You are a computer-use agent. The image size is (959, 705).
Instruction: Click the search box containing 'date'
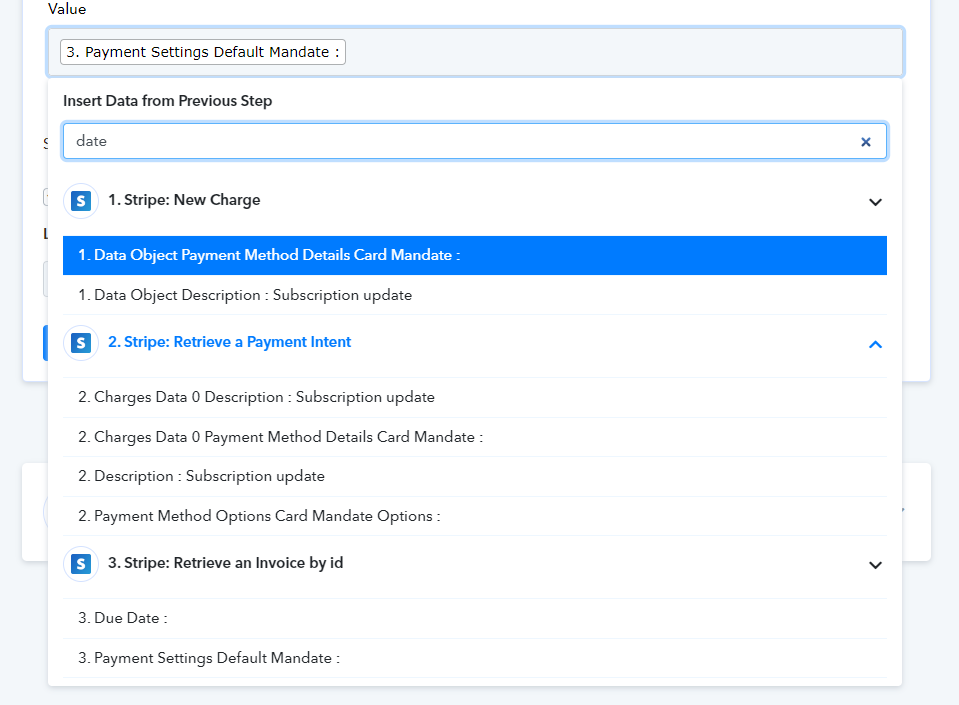click(475, 141)
